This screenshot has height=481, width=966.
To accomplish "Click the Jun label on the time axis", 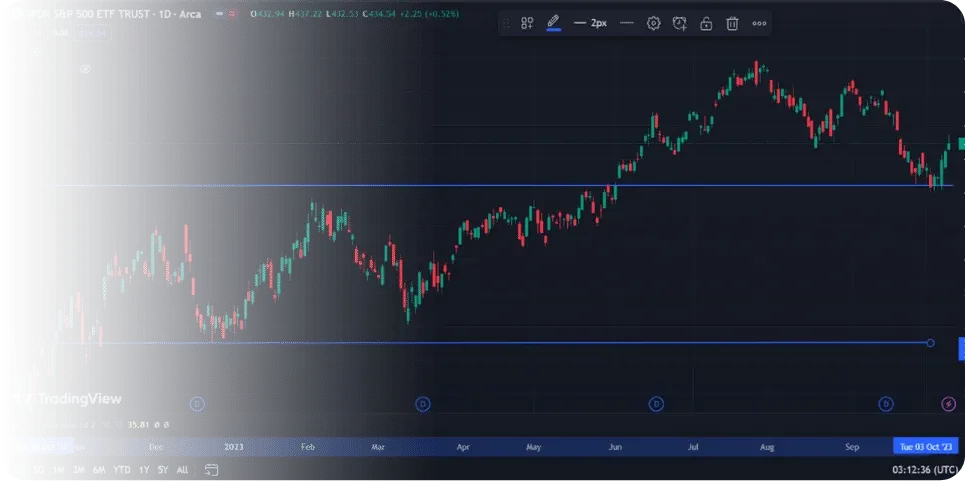I will pyautogui.click(x=615, y=447).
